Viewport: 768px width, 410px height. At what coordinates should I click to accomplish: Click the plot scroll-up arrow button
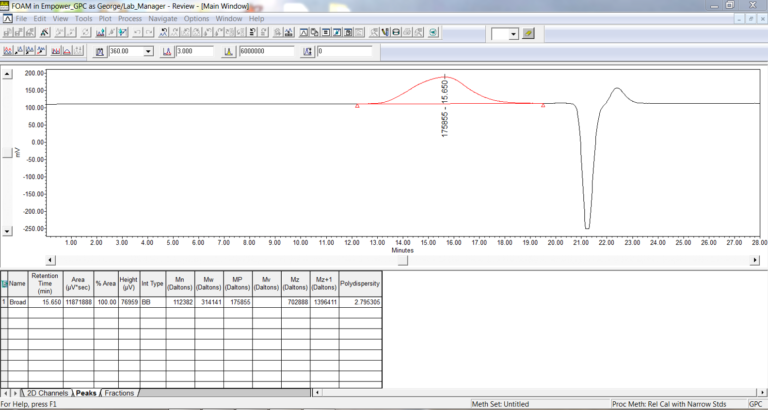pyautogui.click(x=7, y=74)
